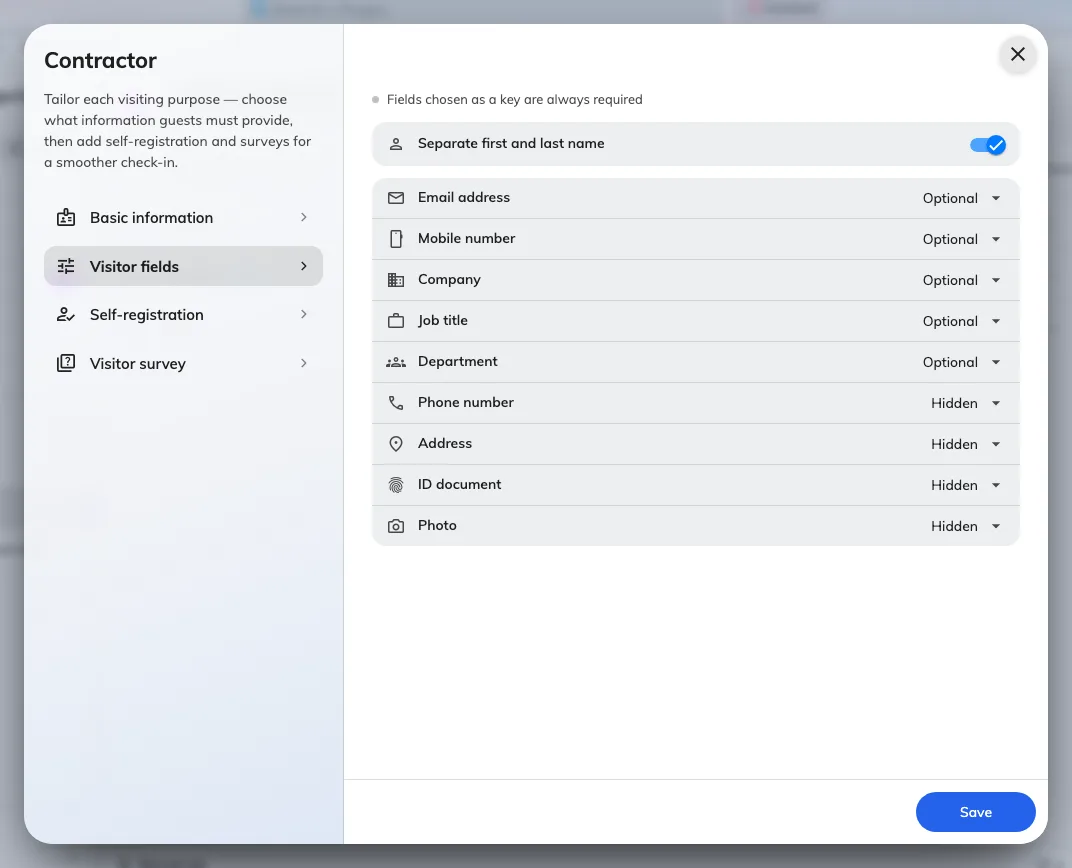Open the Photo visibility dropdown
Screen dimensions: 1072x868
[966, 526]
